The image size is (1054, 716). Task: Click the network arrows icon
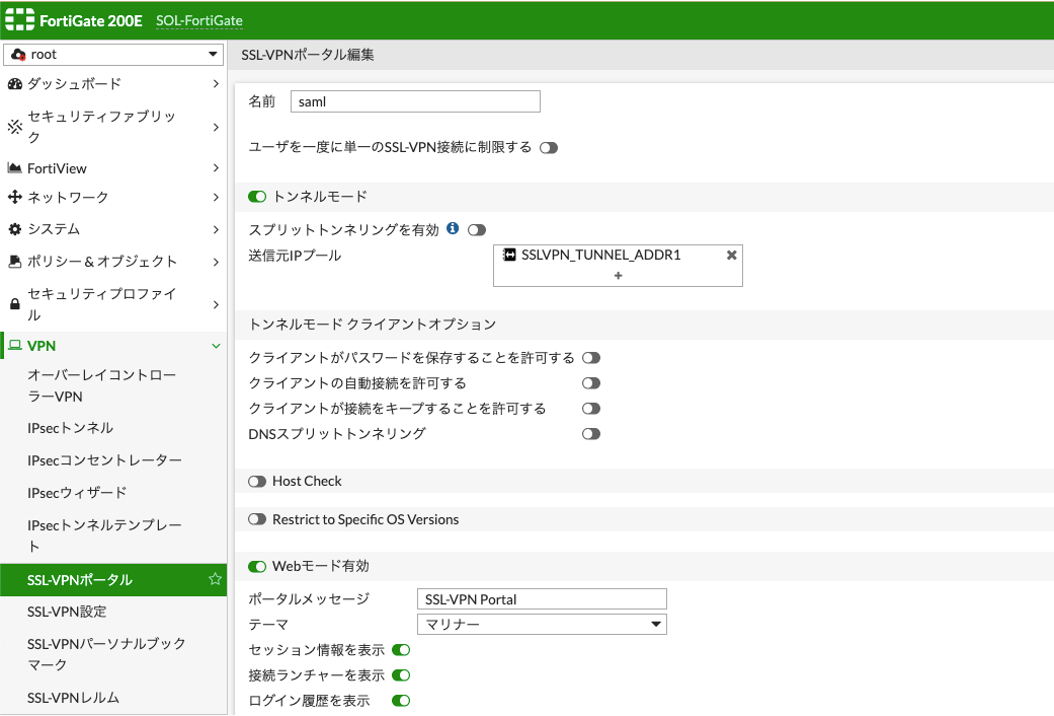[15, 197]
